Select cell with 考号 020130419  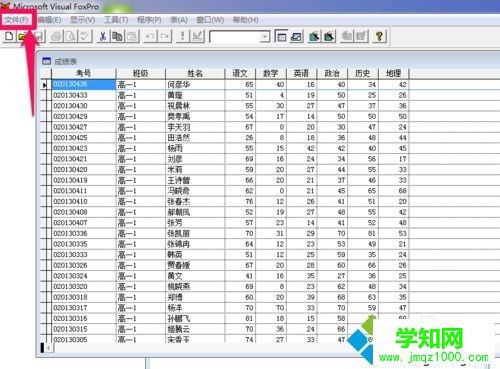coord(84,180)
